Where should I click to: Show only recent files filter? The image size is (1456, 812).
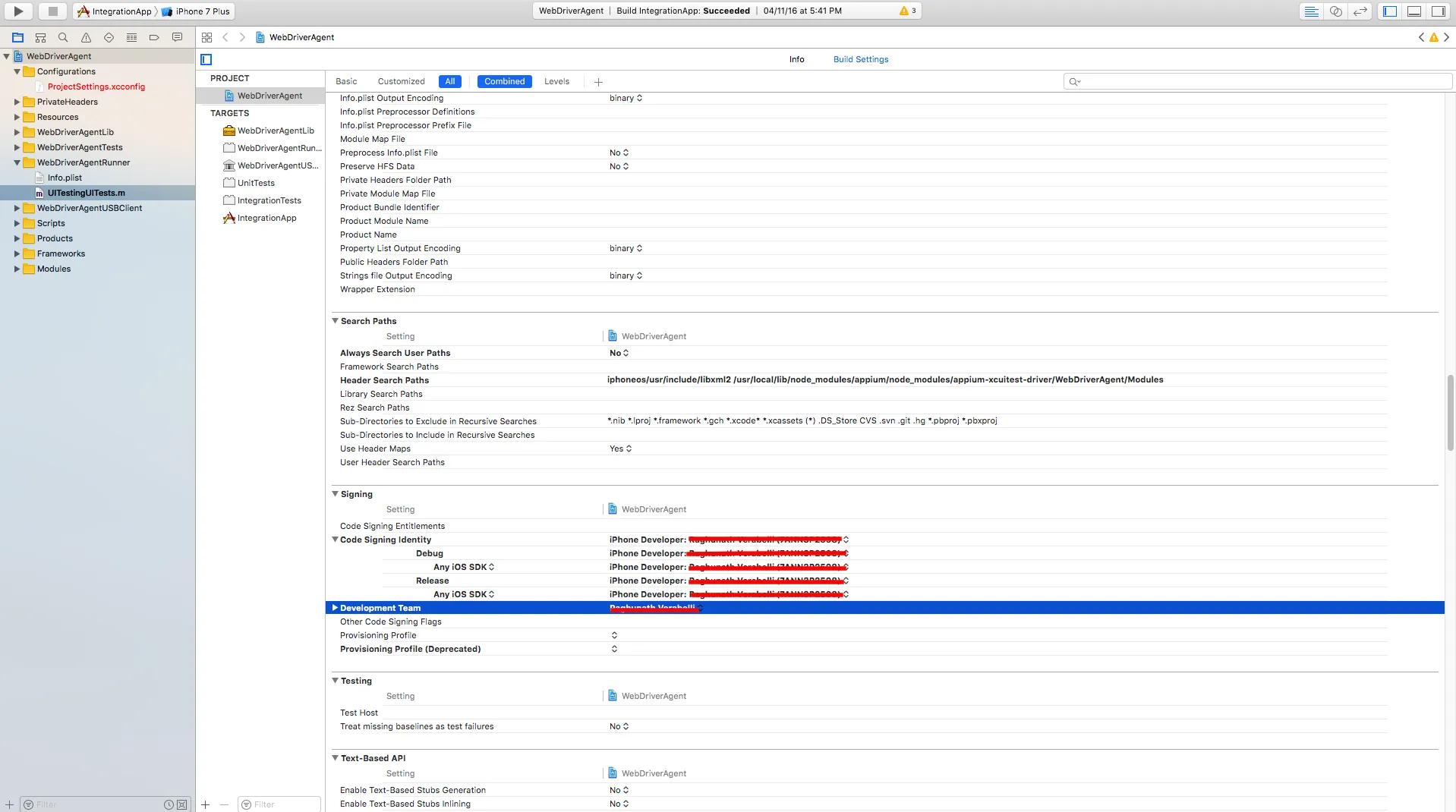coord(169,804)
